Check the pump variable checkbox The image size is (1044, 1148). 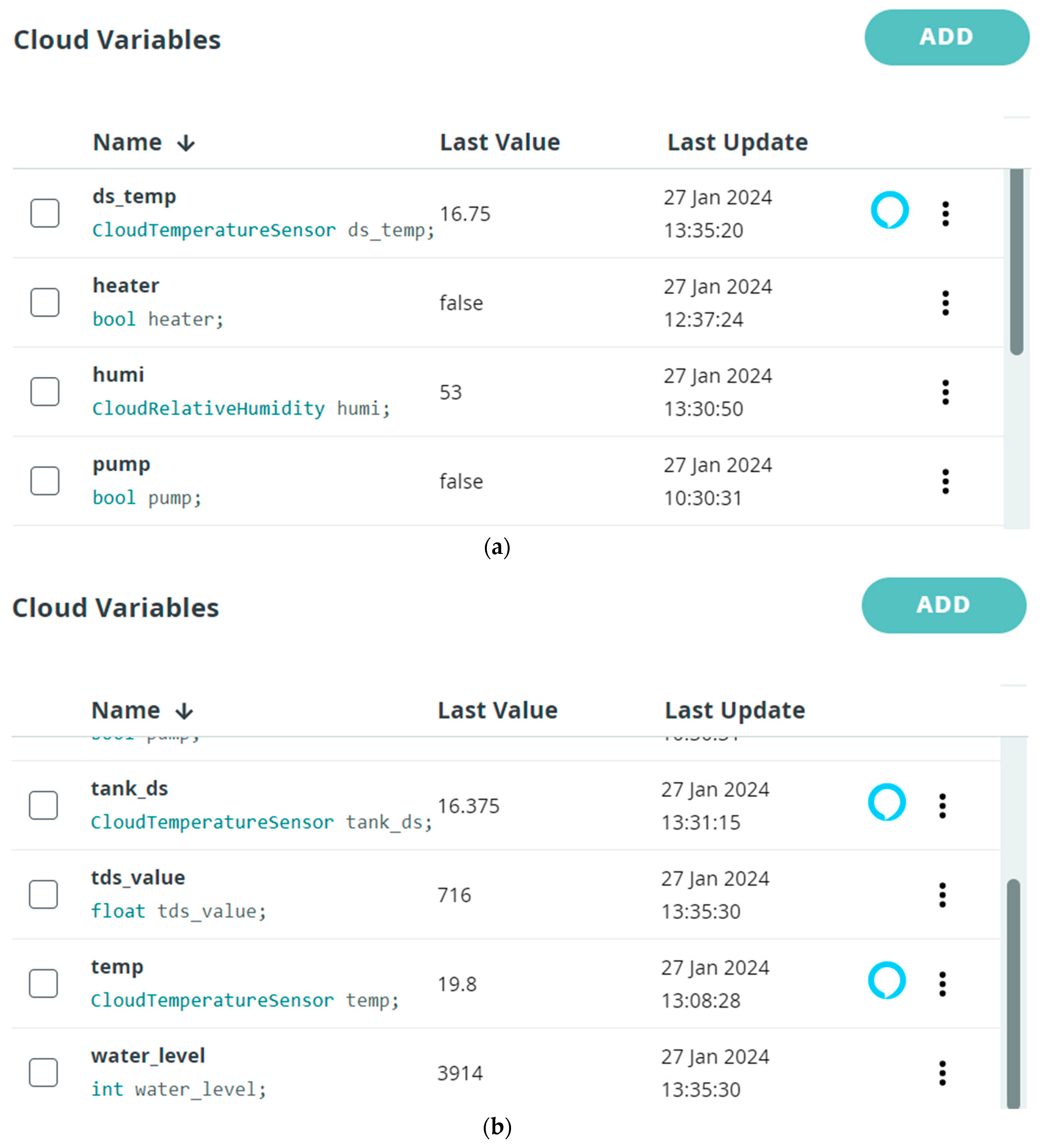pyautogui.click(x=45, y=481)
